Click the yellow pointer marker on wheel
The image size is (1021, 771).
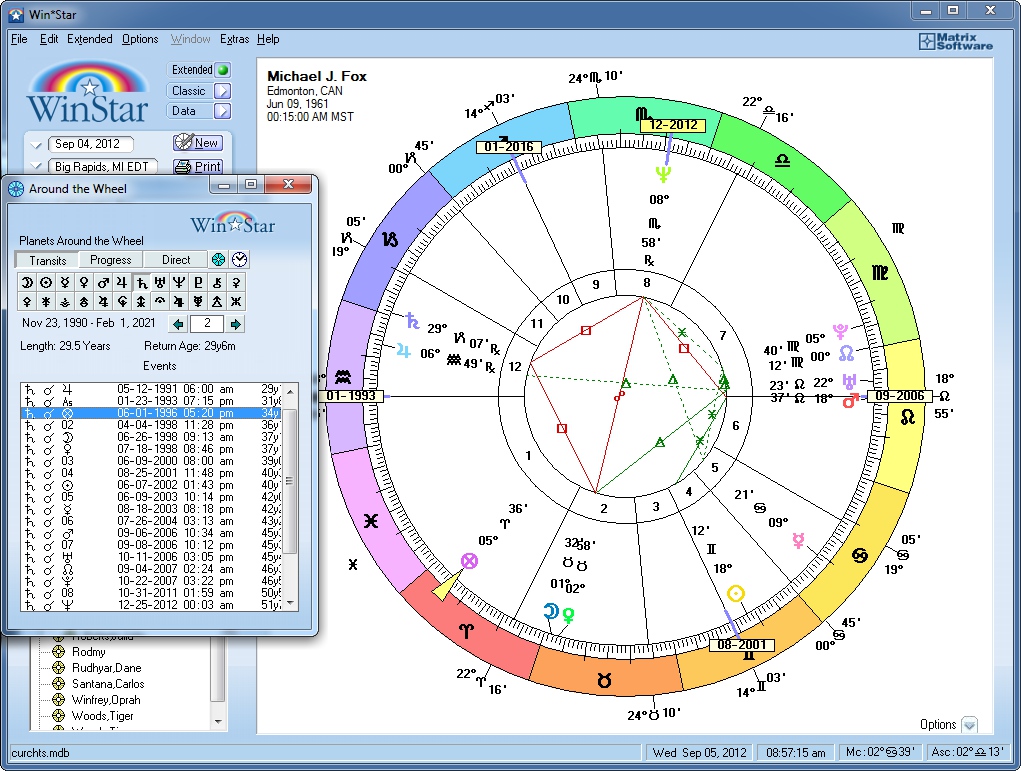(445, 585)
